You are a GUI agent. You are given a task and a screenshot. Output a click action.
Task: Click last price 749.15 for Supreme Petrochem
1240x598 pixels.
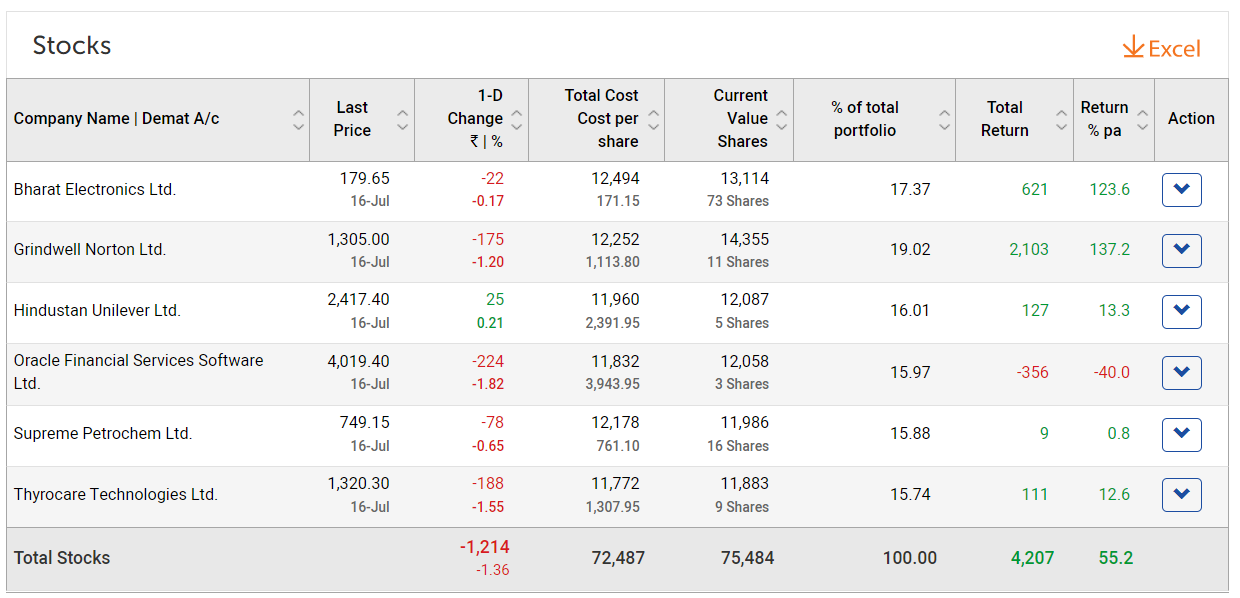pos(365,423)
